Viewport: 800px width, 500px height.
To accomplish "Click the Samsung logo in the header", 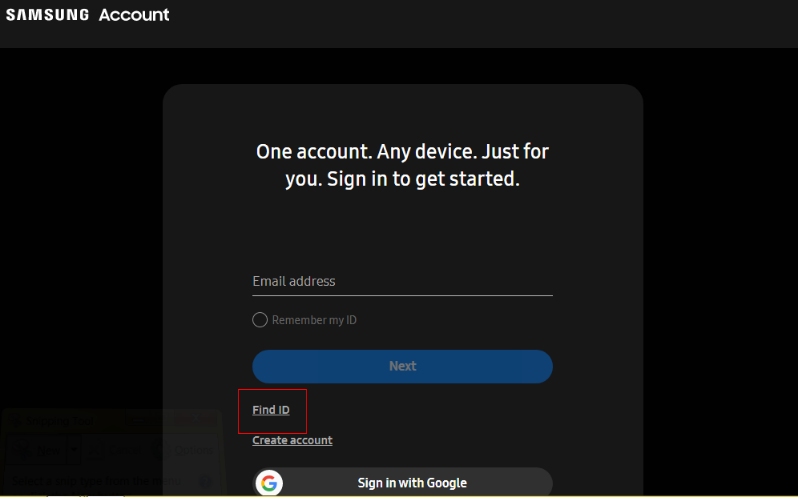I will [47, 15].
